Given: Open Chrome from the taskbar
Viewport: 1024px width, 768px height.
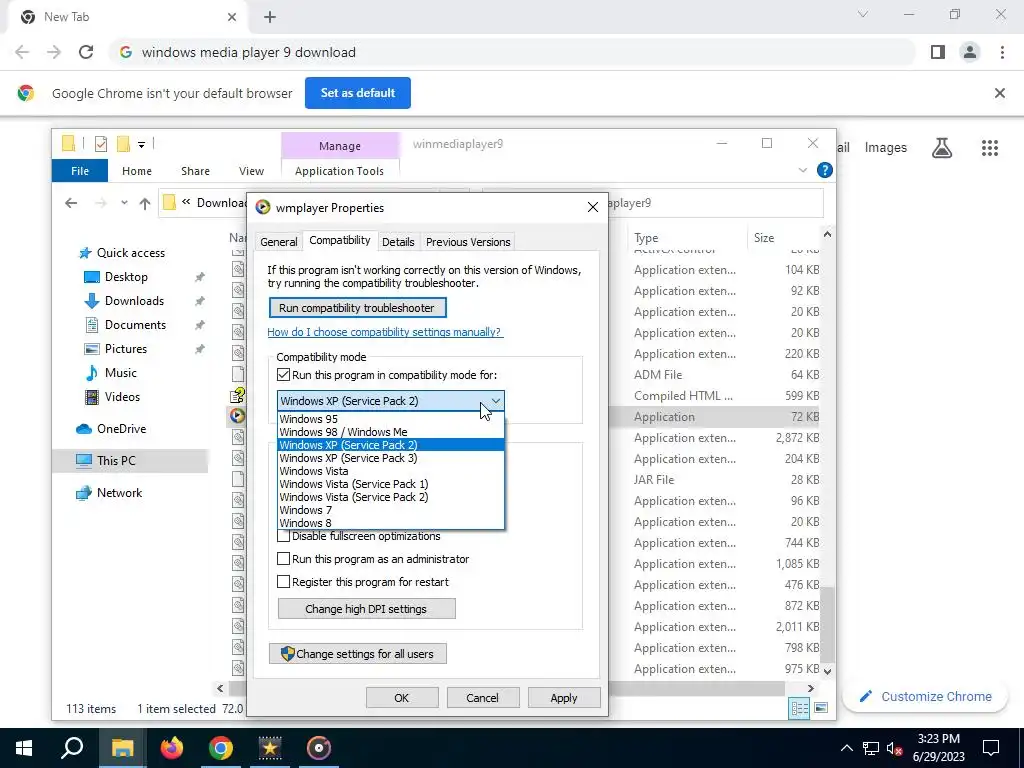Looking at the screenshot, I should pos(221,748).
